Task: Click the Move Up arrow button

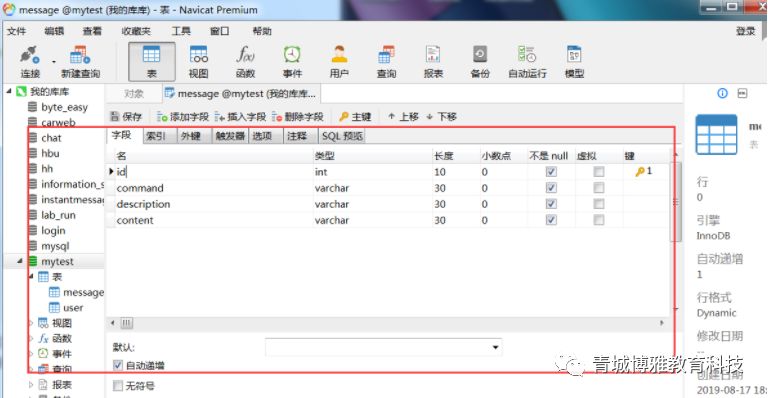Action: (x=403, y=117)
